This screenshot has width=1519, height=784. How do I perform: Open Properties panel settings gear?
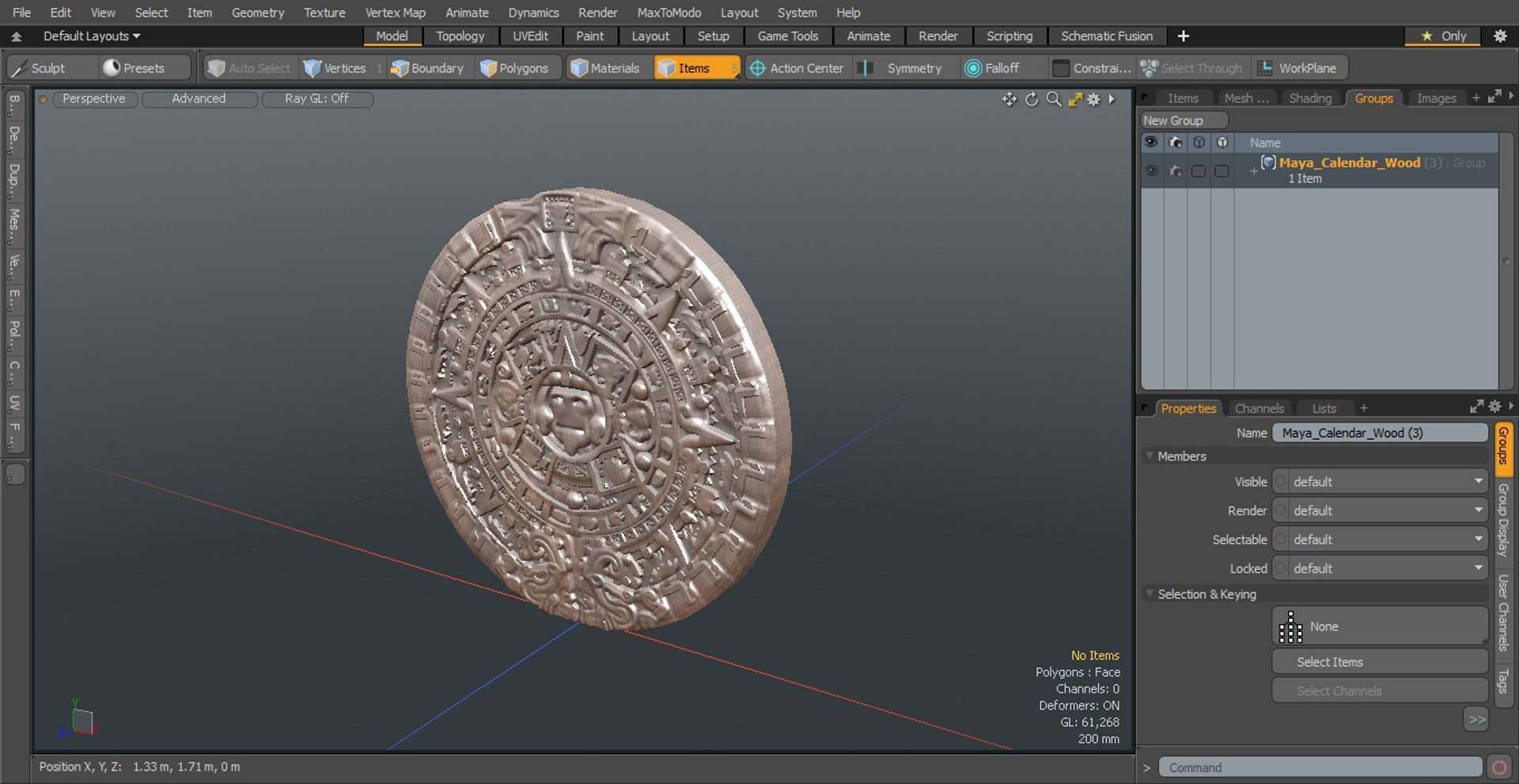click(1494, 407)
